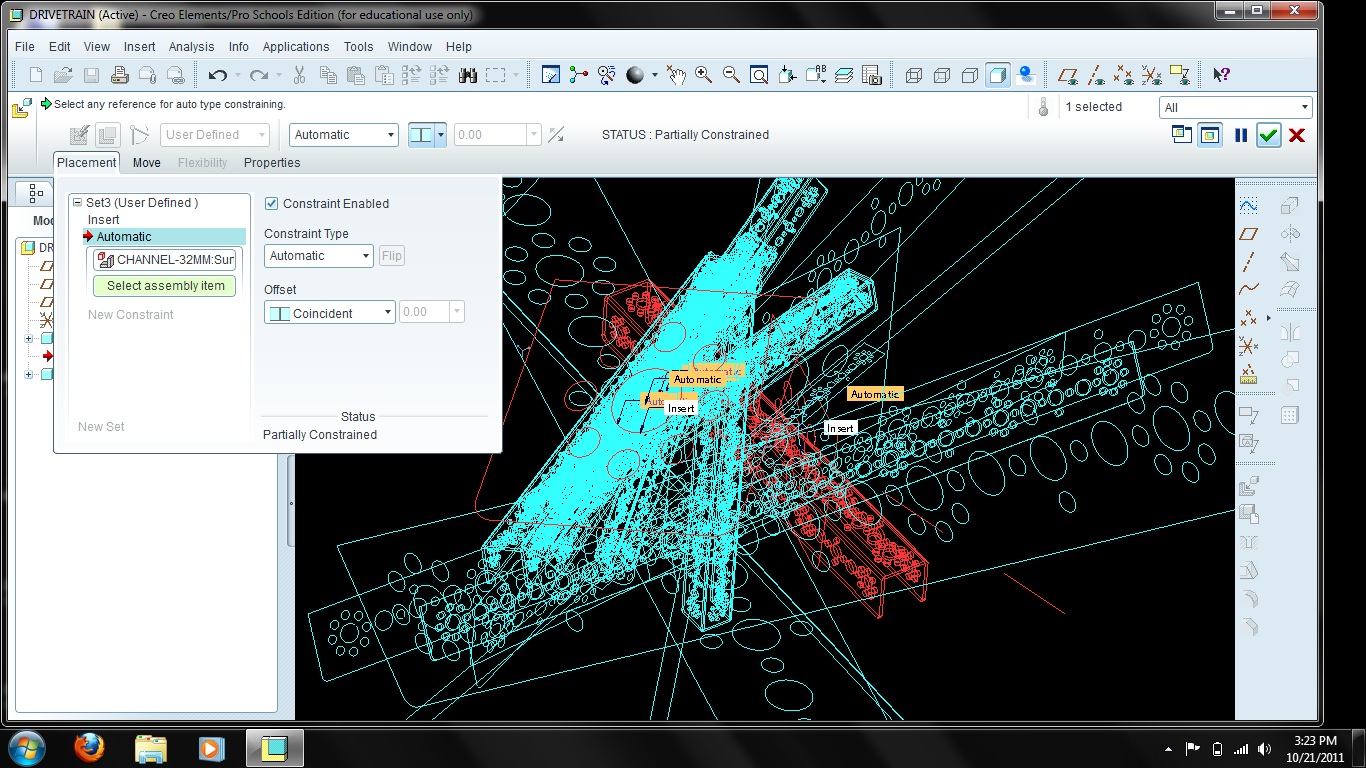Toggle no hidden display mode

point(969,75)
